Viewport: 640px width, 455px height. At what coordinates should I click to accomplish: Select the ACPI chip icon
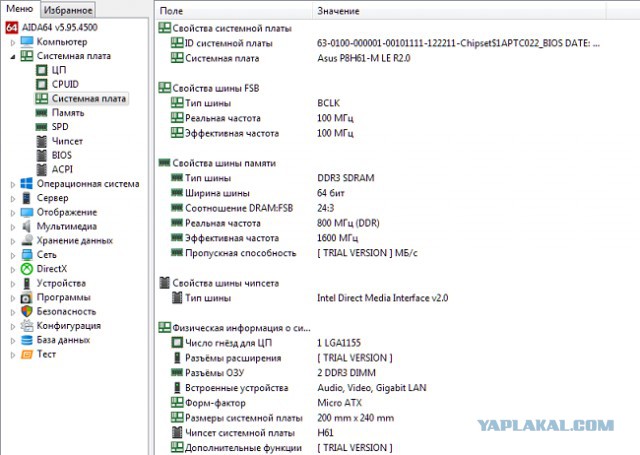[x=42, y=169]
